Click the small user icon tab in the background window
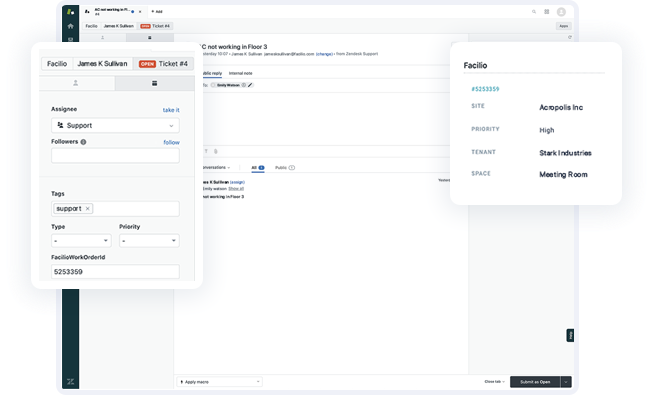653x395 pixels. click(102, 38)
